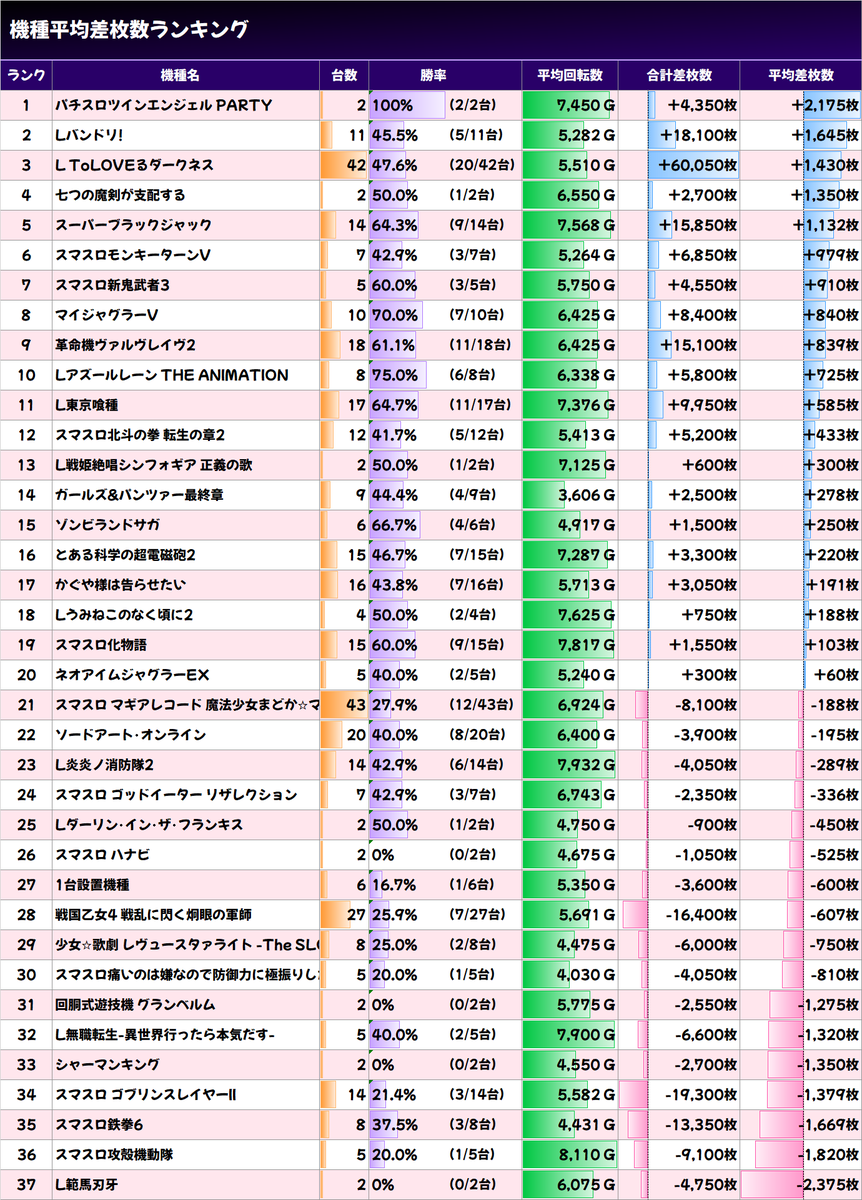Select machine name スマスロ北斗の拳 転生の章2
Viewport: 862px width, 1200px height.
coord(140,435)
